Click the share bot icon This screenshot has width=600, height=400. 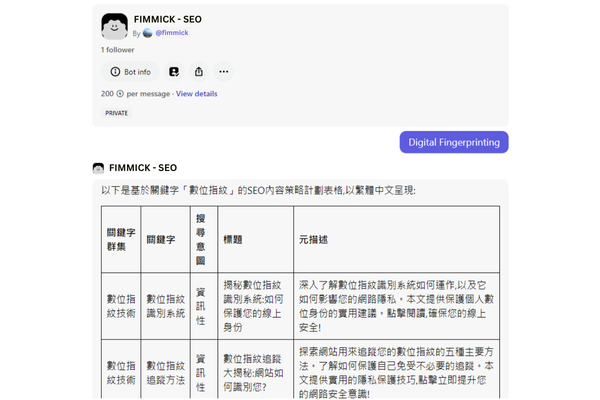[x=199, y=72]
